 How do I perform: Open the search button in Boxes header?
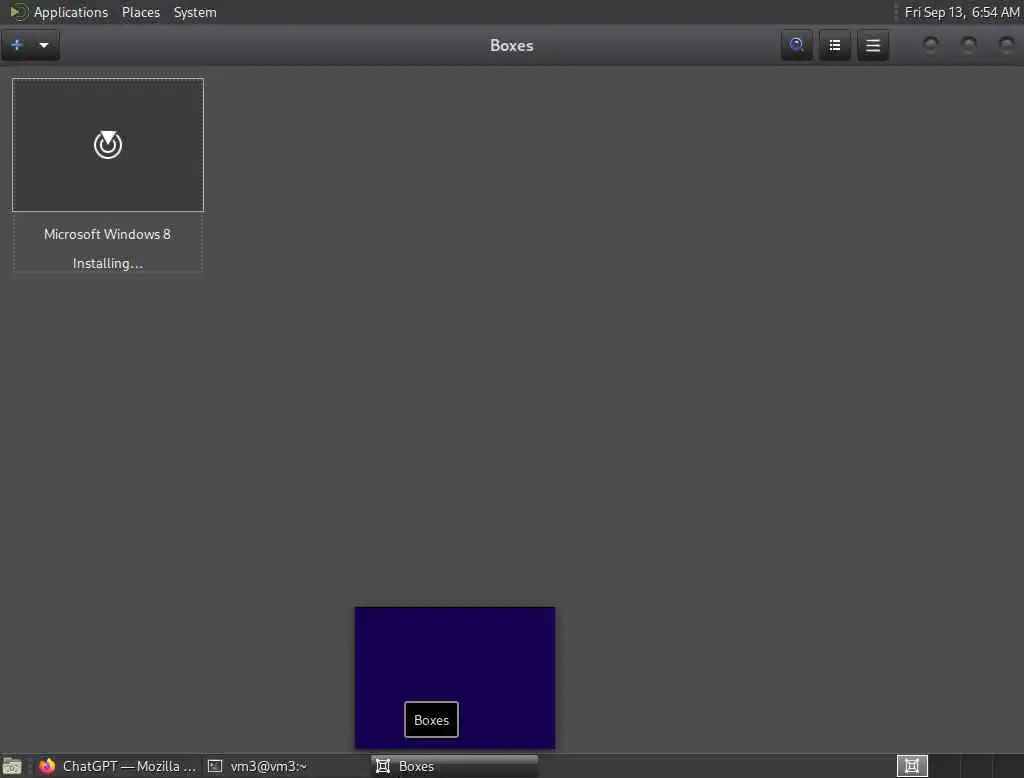[796, 45]
